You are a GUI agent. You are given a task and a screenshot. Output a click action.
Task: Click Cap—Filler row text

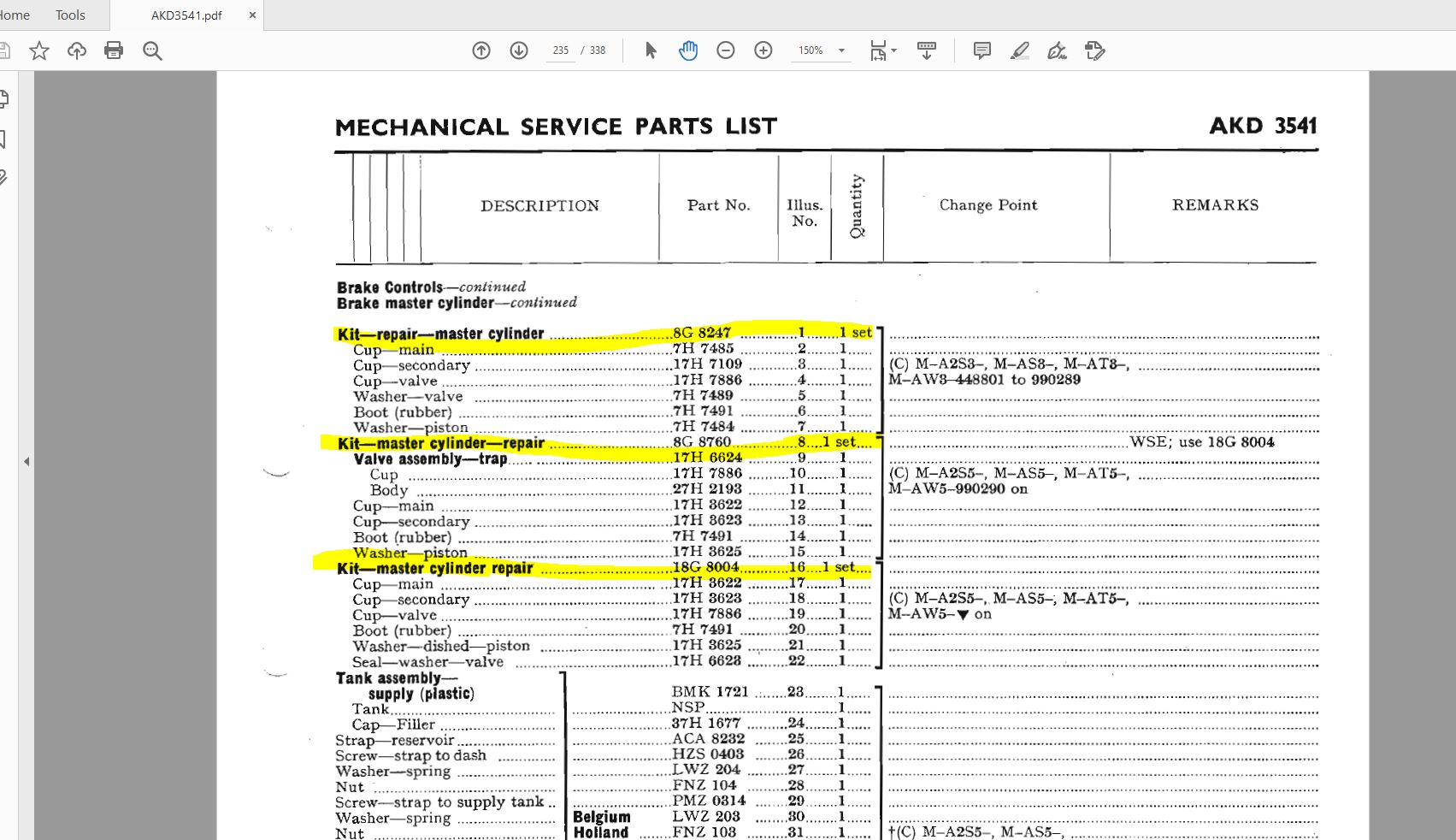tap(393, 725)
